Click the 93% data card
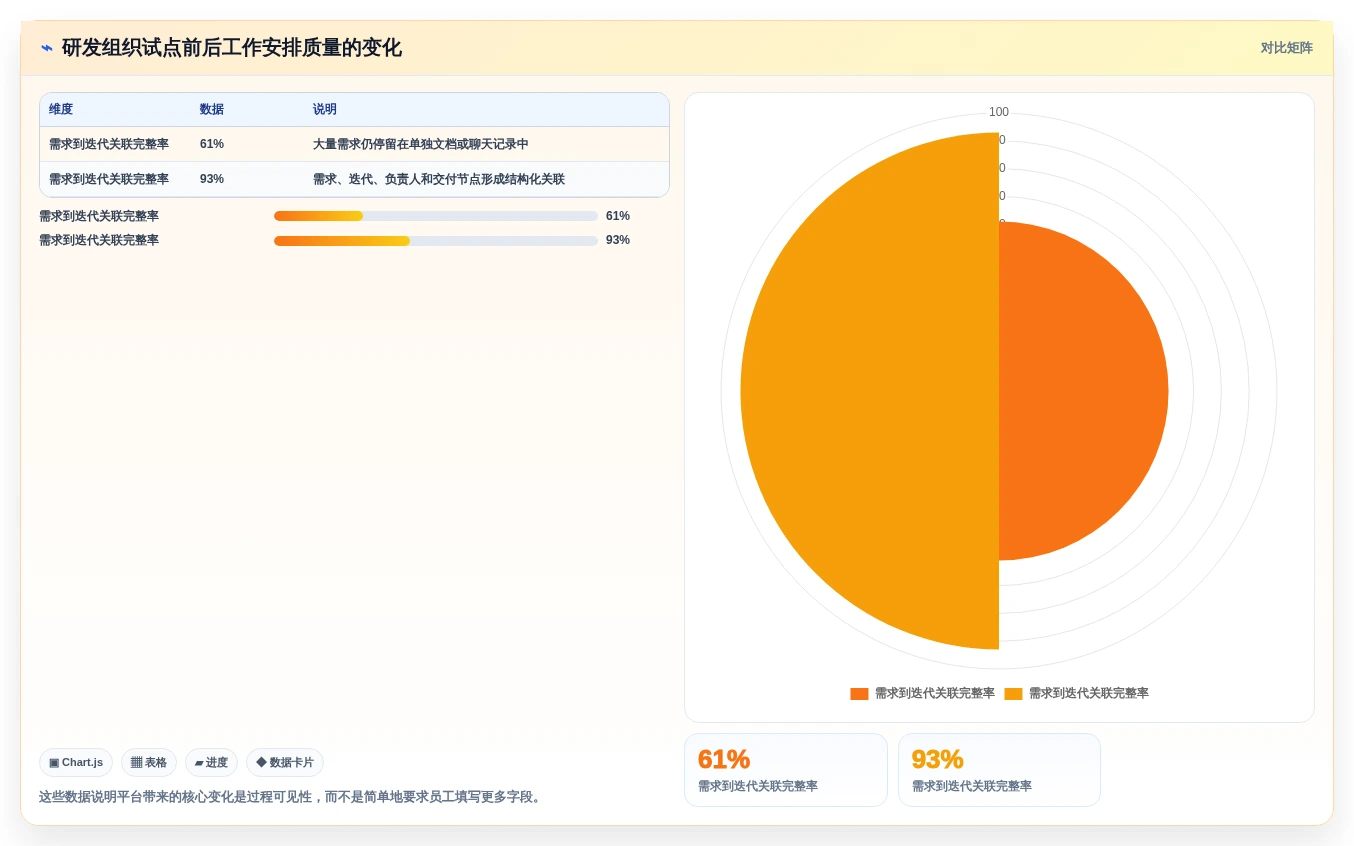Viewport: 1354px width, 846px height. [999, 770]
